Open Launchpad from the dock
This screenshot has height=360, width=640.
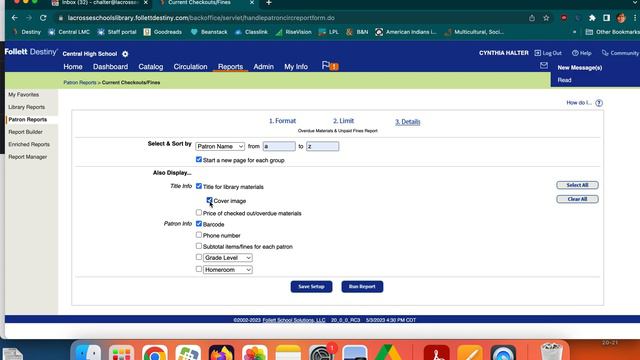(x=121, y=353)
